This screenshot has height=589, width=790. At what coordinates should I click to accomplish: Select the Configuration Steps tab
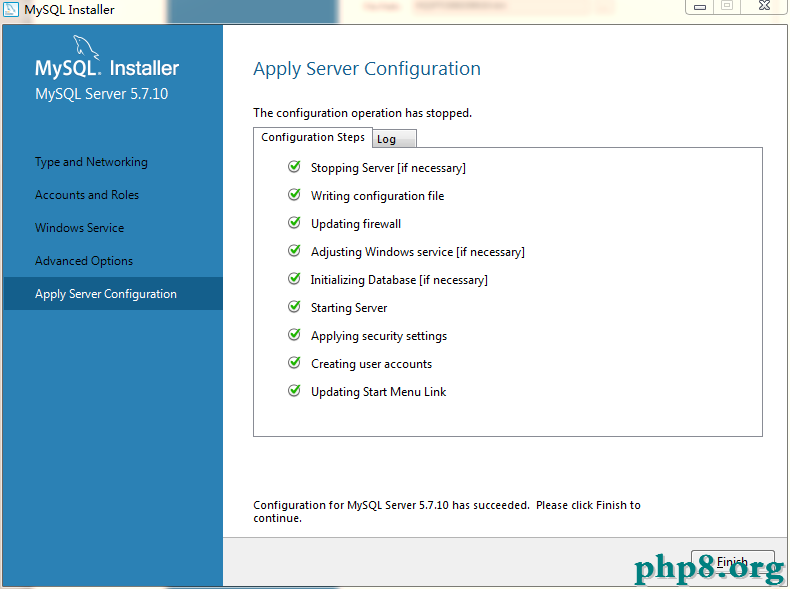(x=313, y=138)
